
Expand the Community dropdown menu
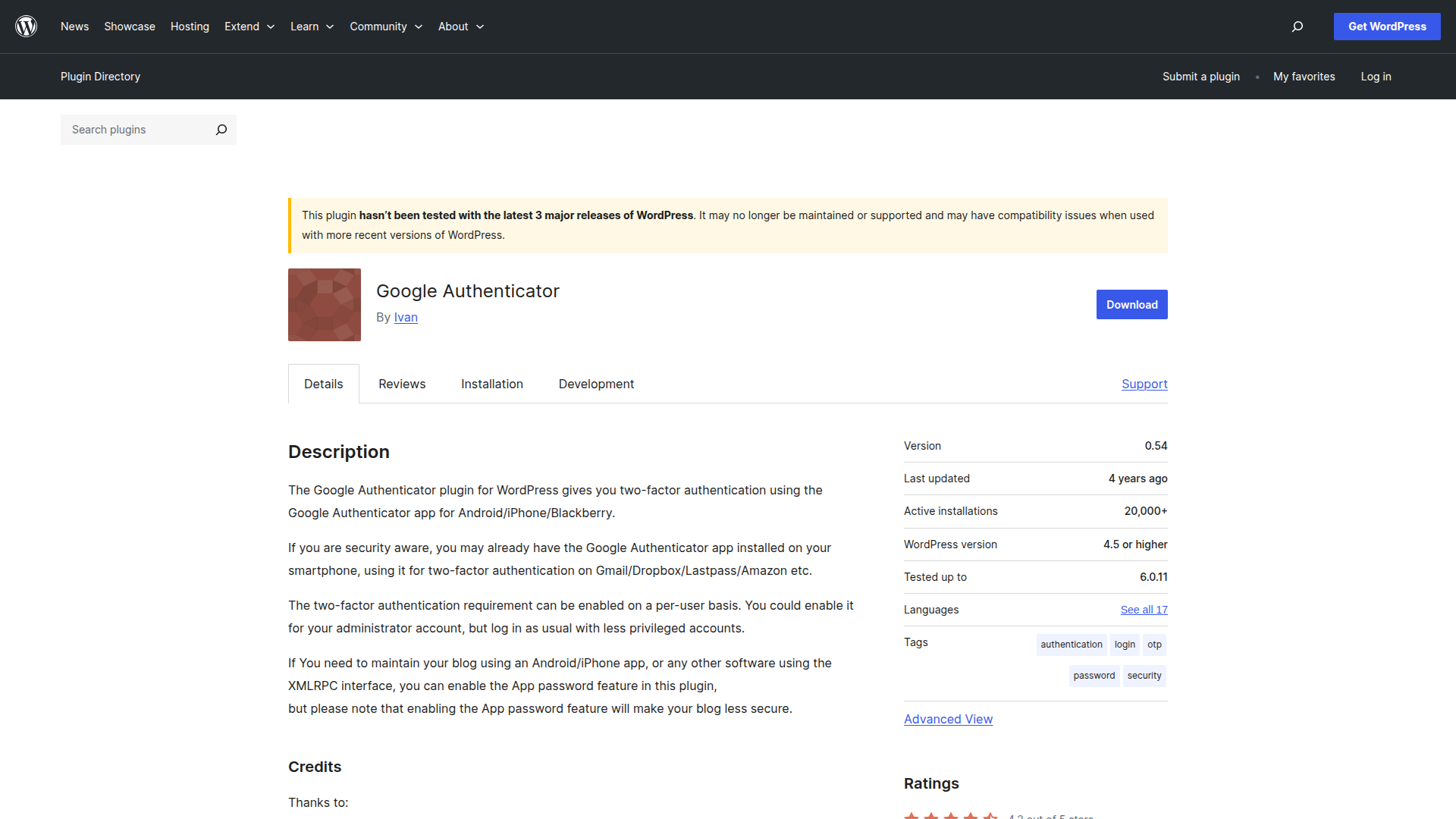coord(386,27)
